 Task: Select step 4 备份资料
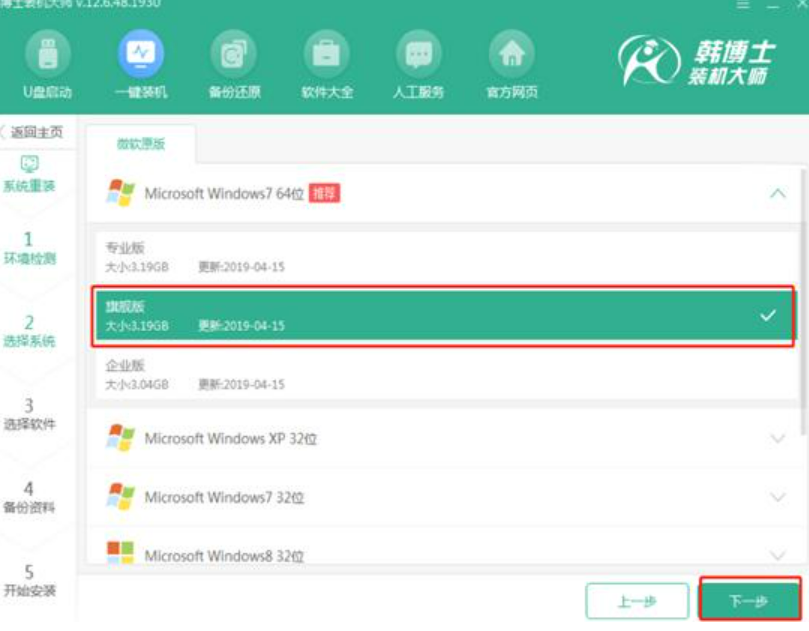tap(29, 498)
